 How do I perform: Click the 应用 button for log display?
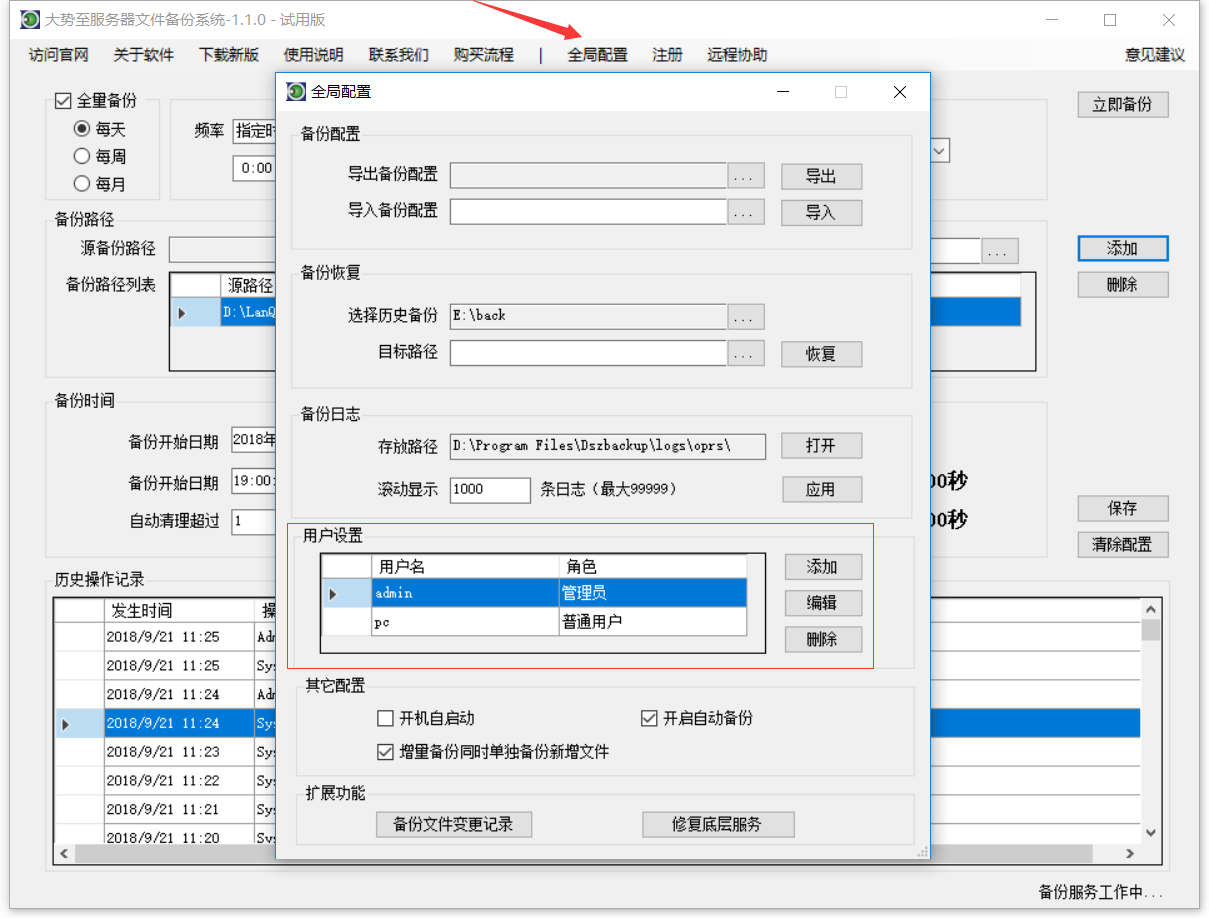click(x=821, y=489)
